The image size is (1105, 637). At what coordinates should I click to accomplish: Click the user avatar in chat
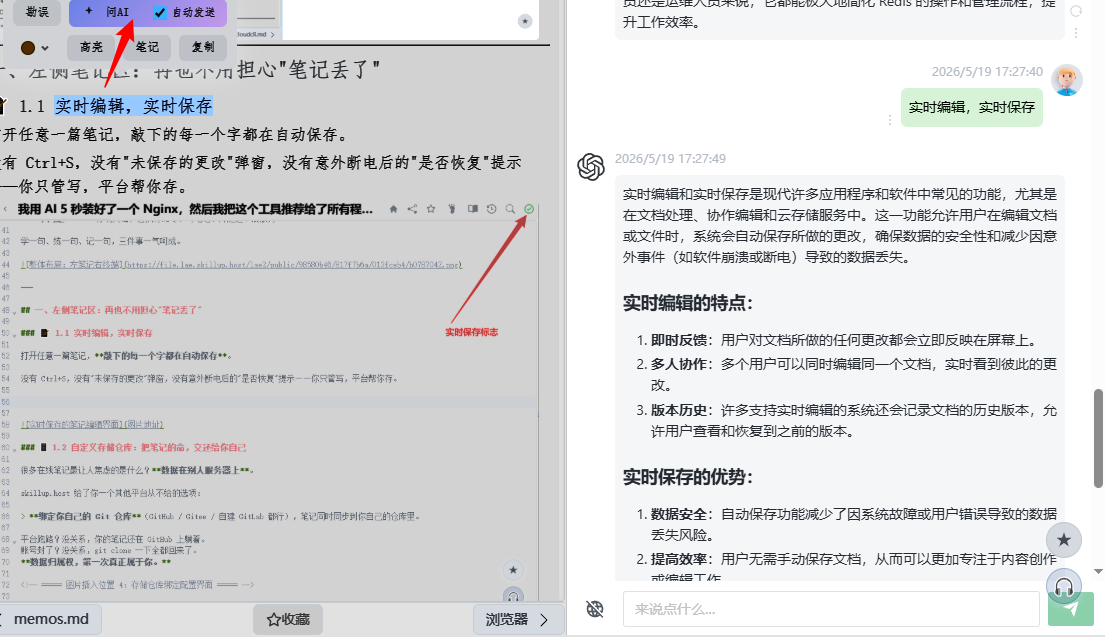point(1067,80)
